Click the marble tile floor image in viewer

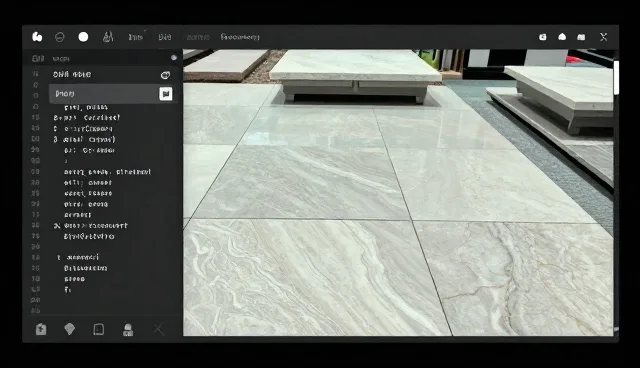click(x=398, y=193)
